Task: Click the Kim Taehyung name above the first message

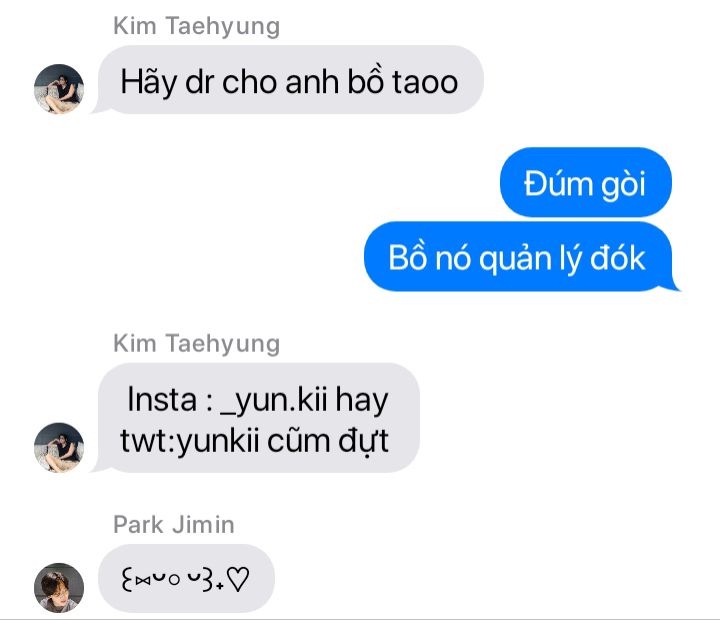Action: 197,26
